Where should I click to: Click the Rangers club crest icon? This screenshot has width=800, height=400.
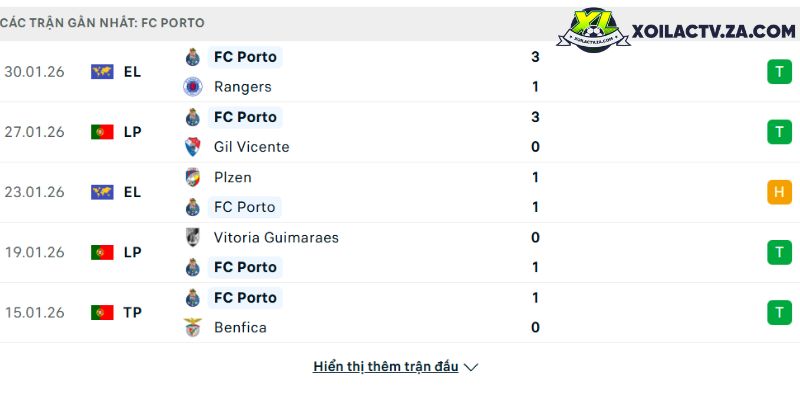point(193,87)
